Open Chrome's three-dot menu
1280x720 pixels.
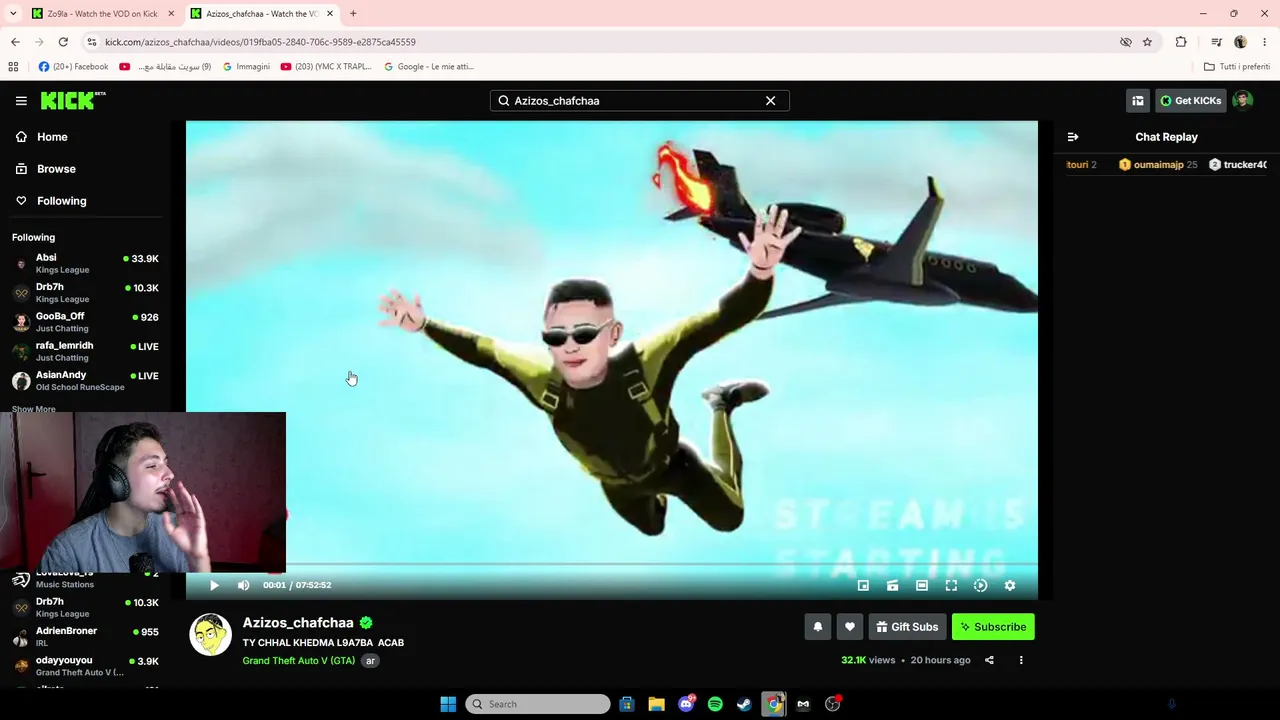click(1265, 42)
